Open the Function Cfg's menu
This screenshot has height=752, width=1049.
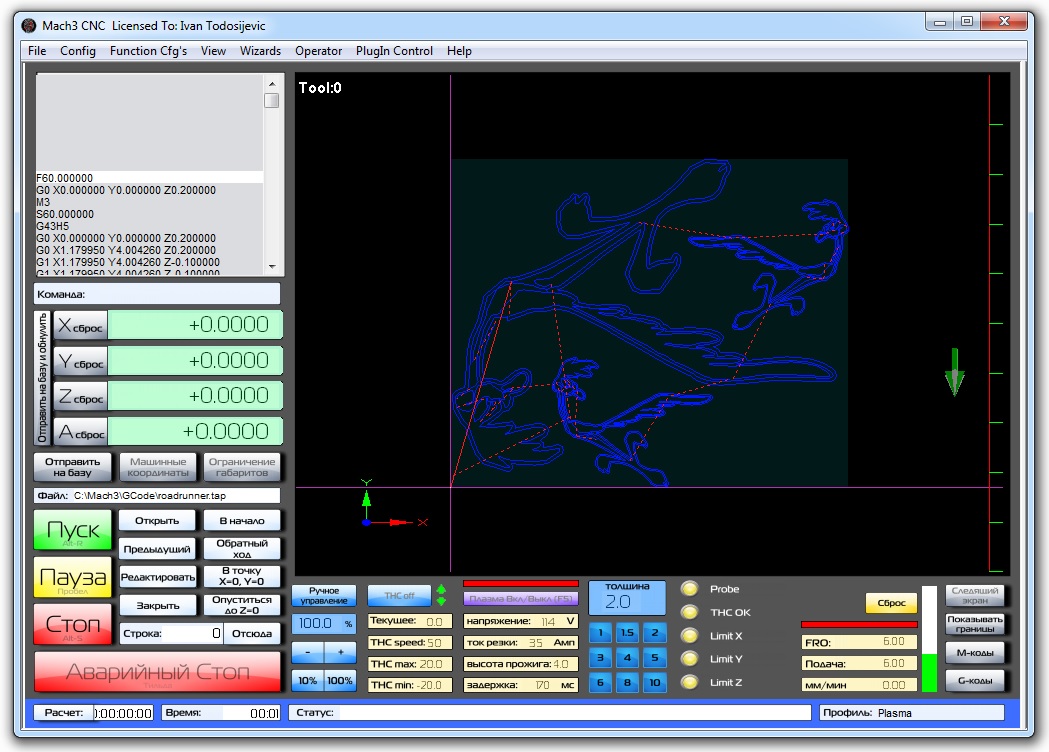[148, 51]
